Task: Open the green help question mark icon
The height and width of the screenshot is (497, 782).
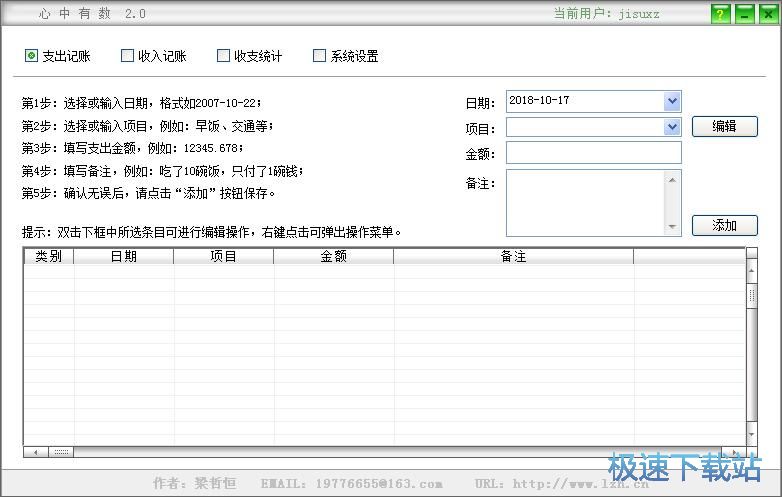Action: (x=720, y=14)
